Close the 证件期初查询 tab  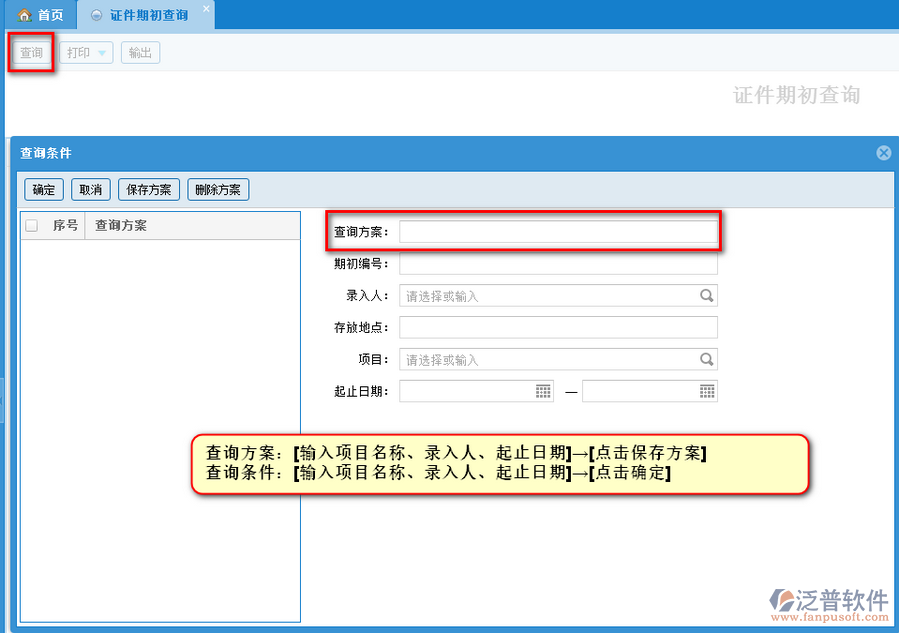[206, 9]
